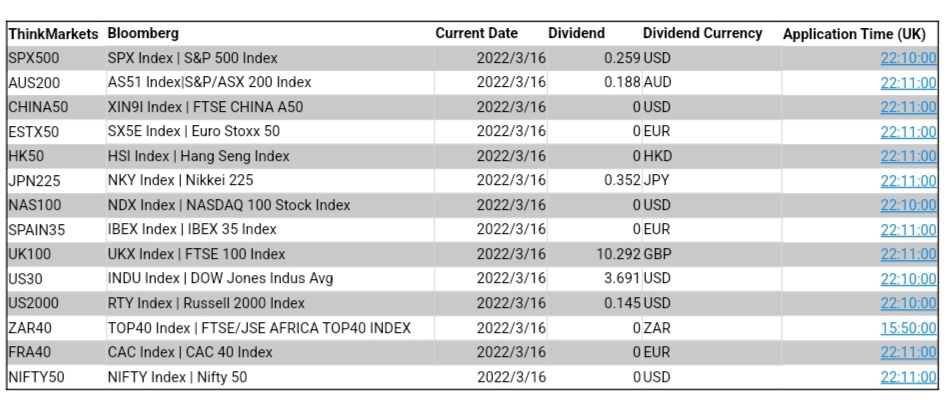Click the ESTX50 row time link
Image resolution: width=951 pixels, height=404 pixels.
(x=908, y=131)
